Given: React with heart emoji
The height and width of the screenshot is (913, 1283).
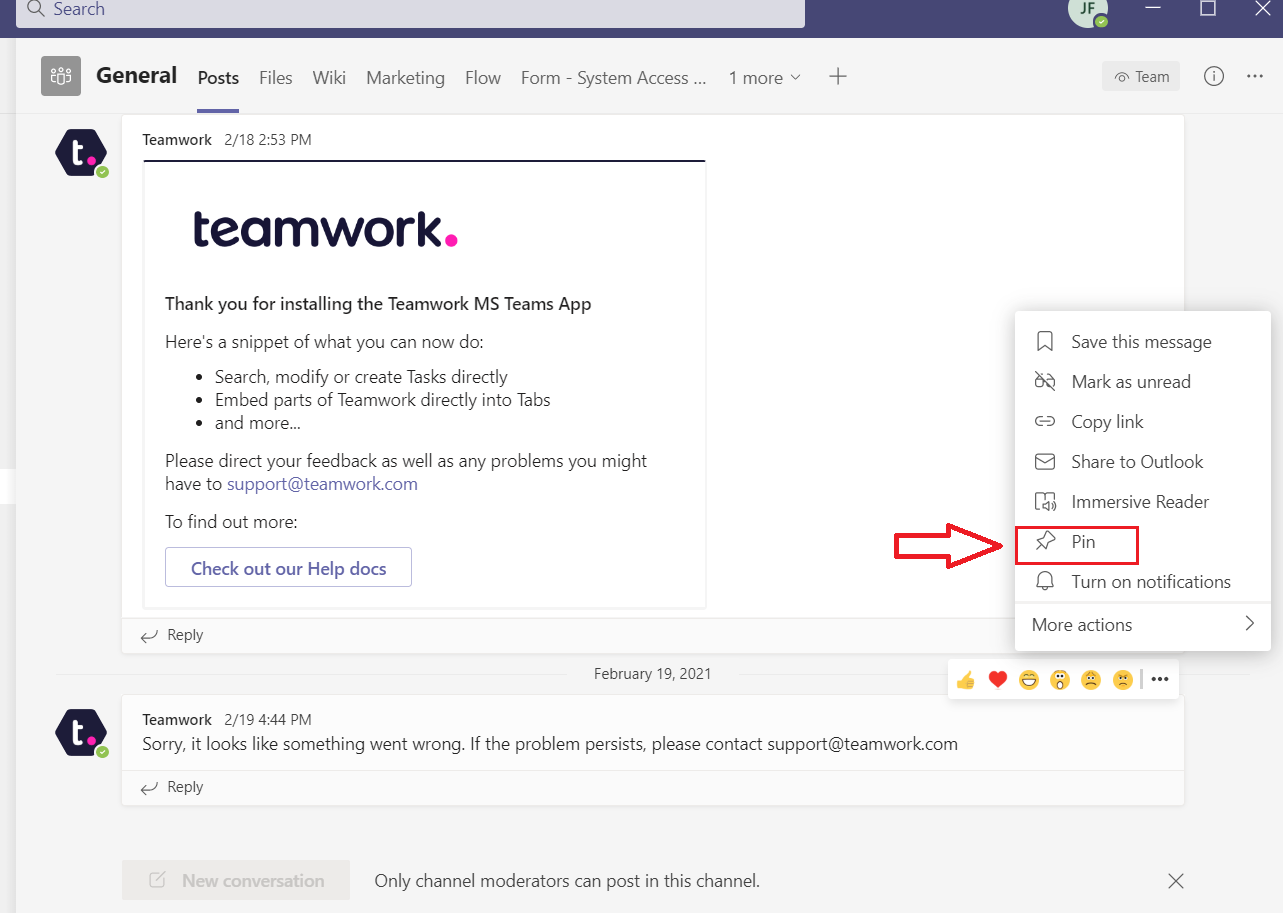Looking at the screenshot, I should click(997, 680).
